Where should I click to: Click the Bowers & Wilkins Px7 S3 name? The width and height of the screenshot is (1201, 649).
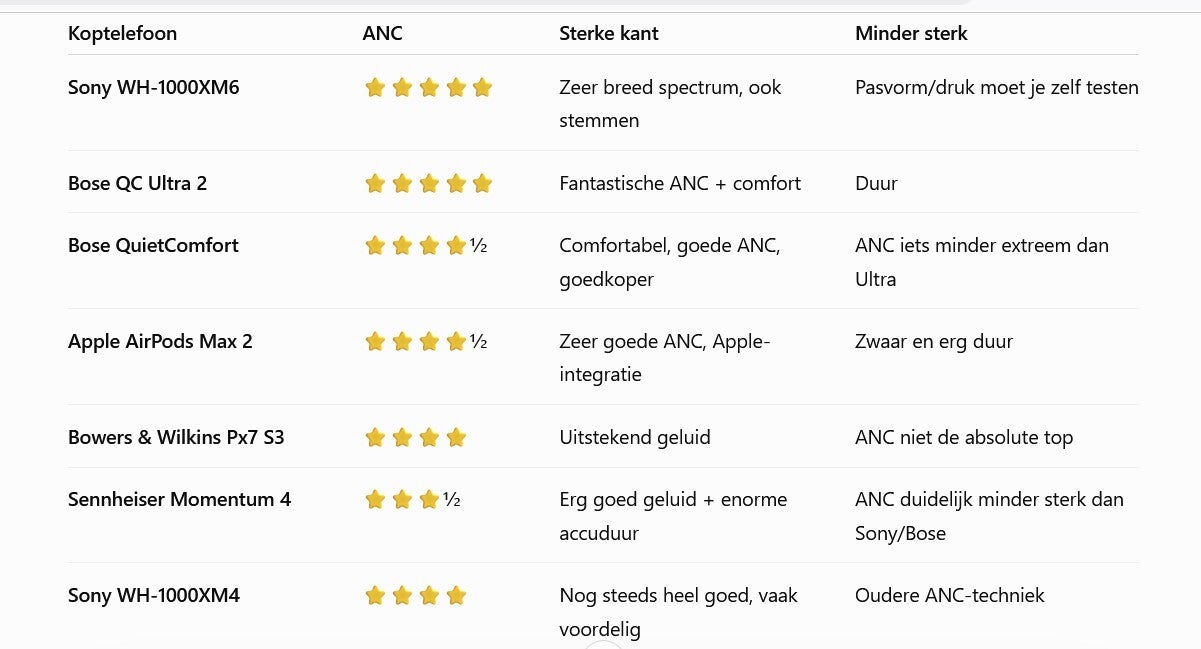pos(176,438)
